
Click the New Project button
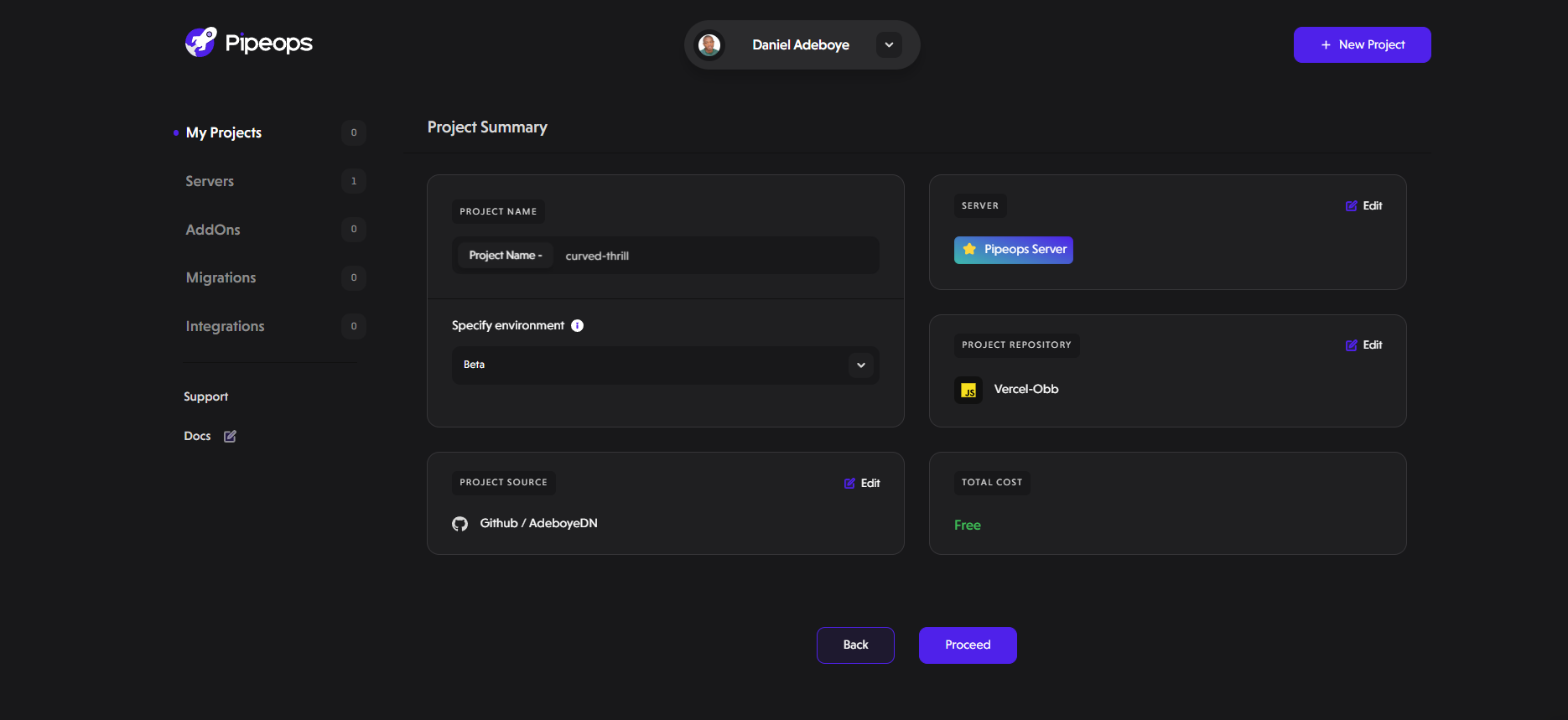tap(1362, 44)
